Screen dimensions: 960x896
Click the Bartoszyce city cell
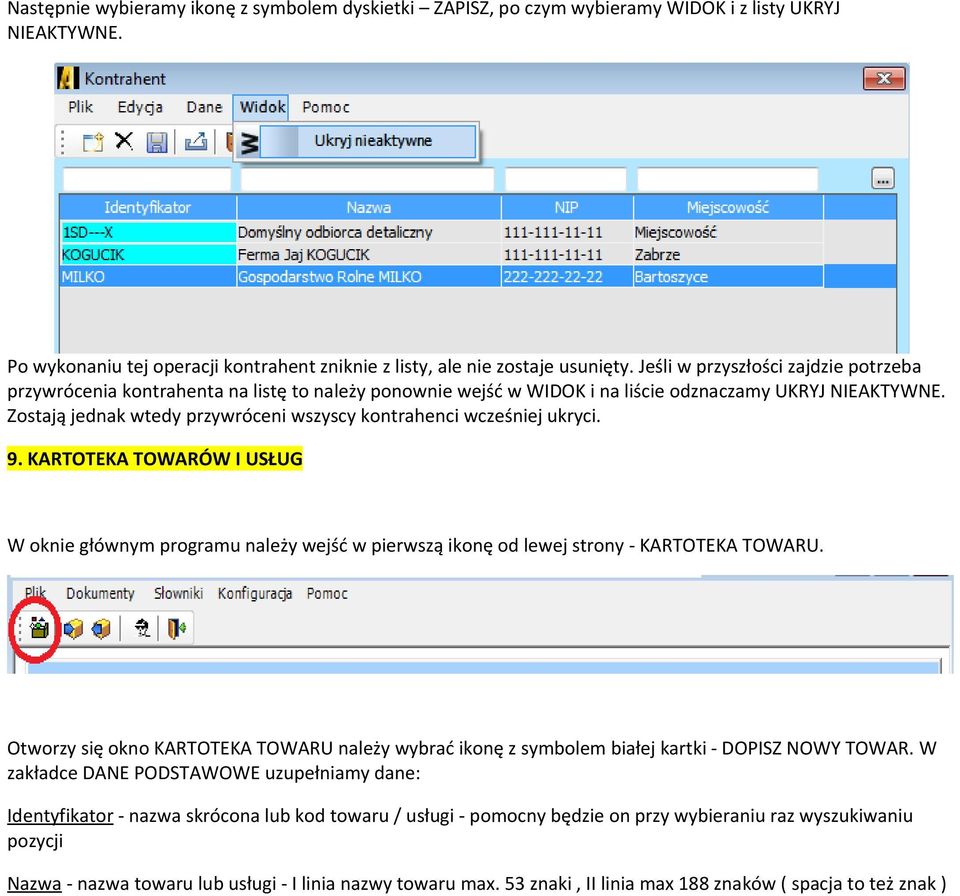coord(727,277)
